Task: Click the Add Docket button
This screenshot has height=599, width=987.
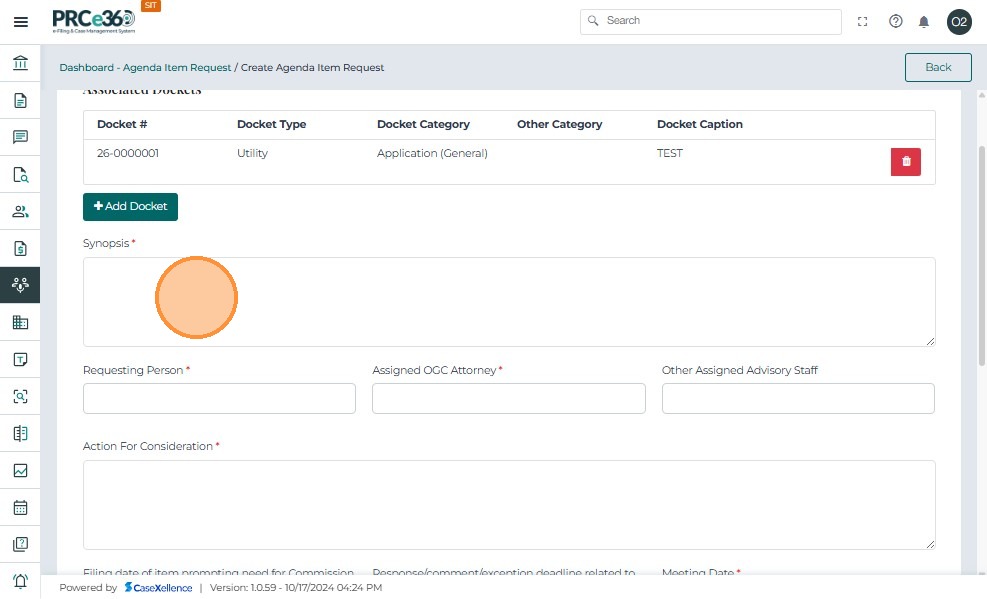Action: tap(130, 206)
